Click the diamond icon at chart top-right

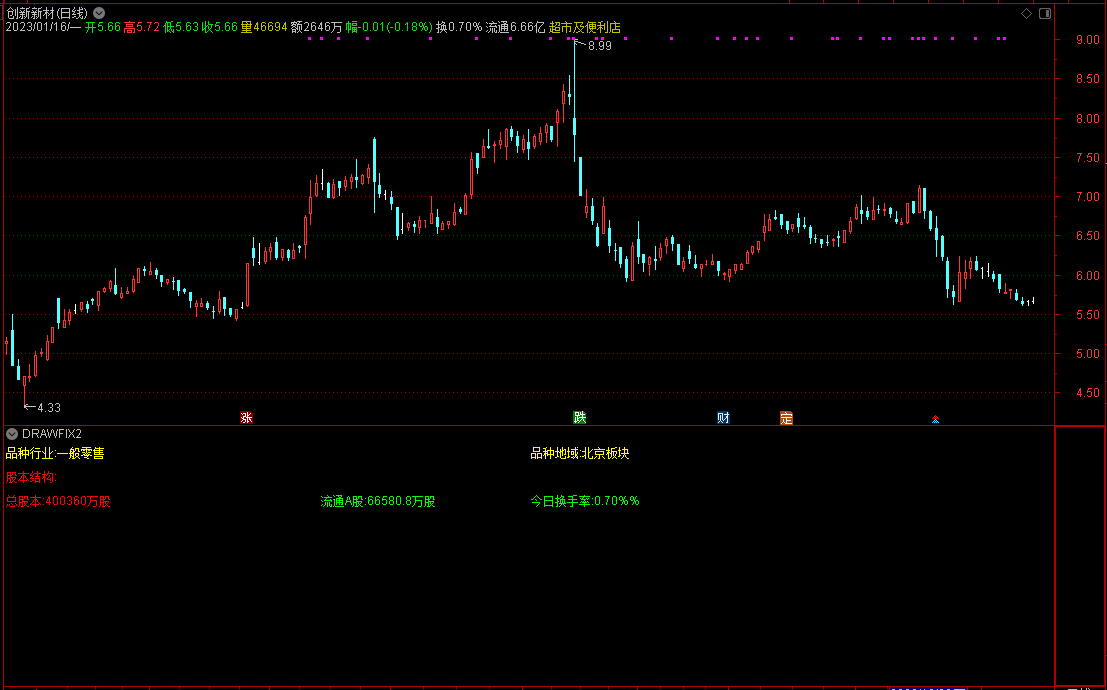[x=1026, y=13]
